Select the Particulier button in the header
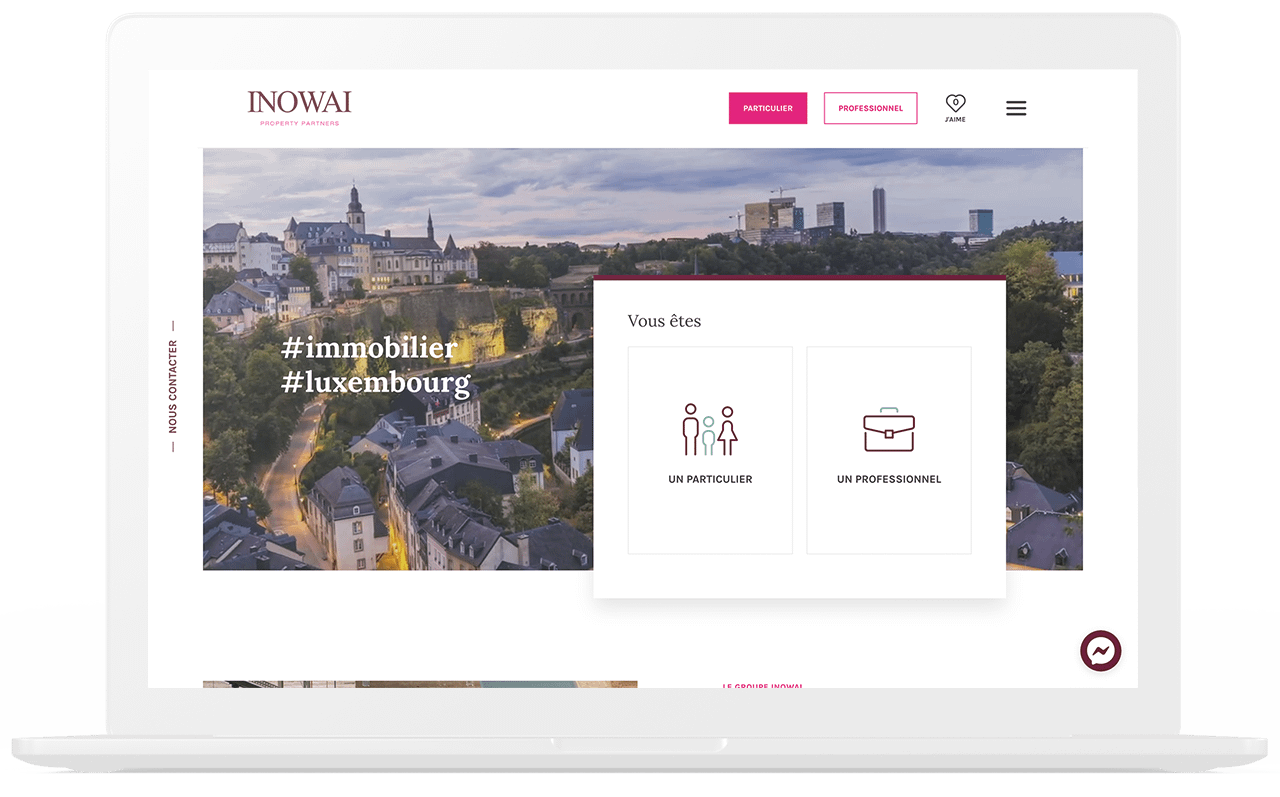The height and width of the screenshot is (797, 1280). pyautogui.click(x=768, y=108)
